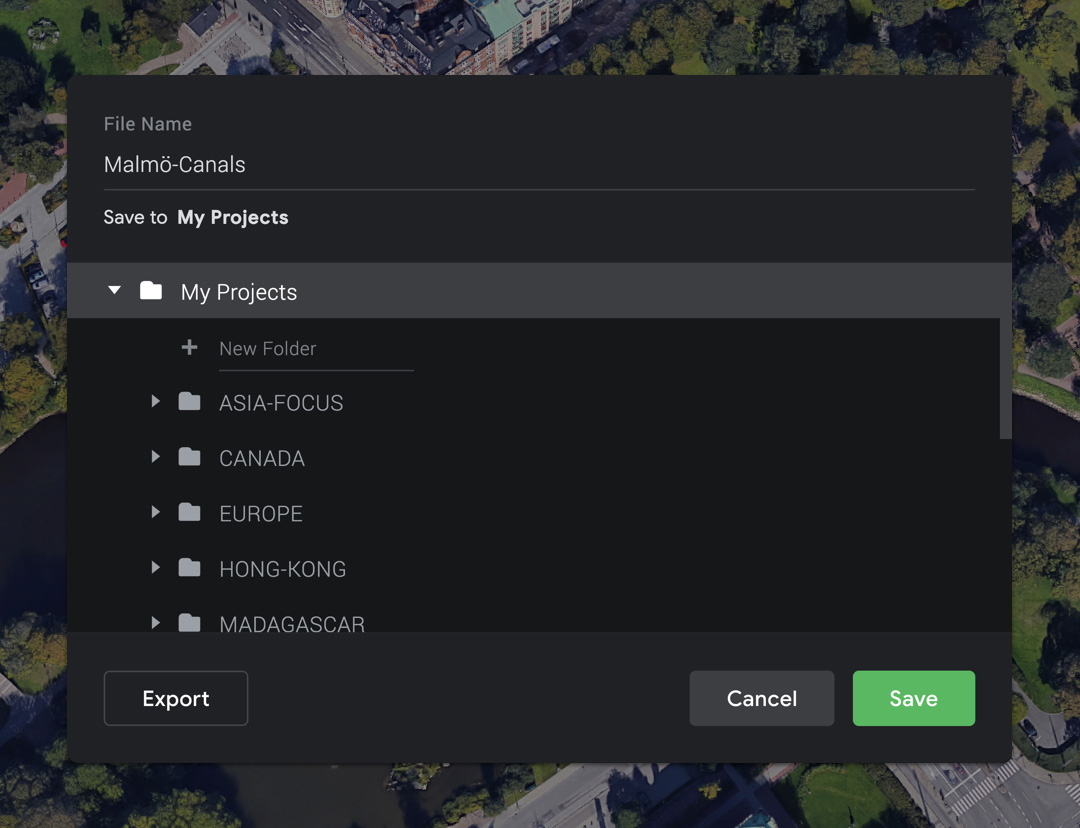Click the File Name text field
Screen dimensions: 1080x828
538,165
